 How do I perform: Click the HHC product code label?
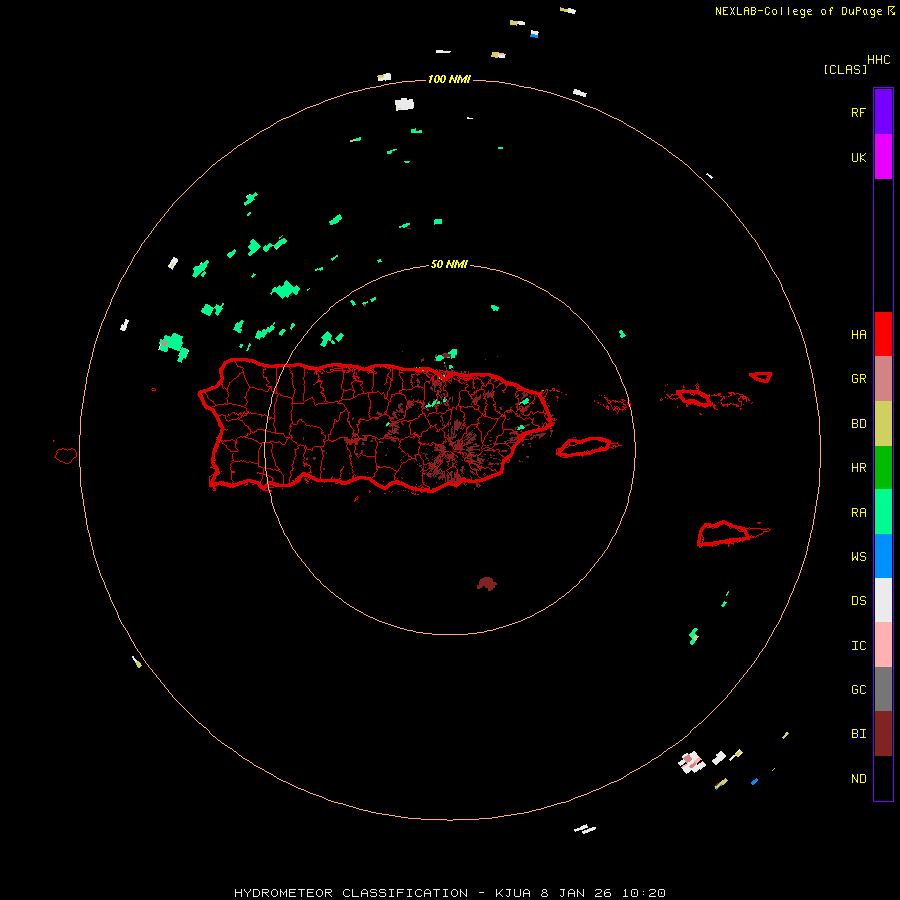(x=879, y=60)
